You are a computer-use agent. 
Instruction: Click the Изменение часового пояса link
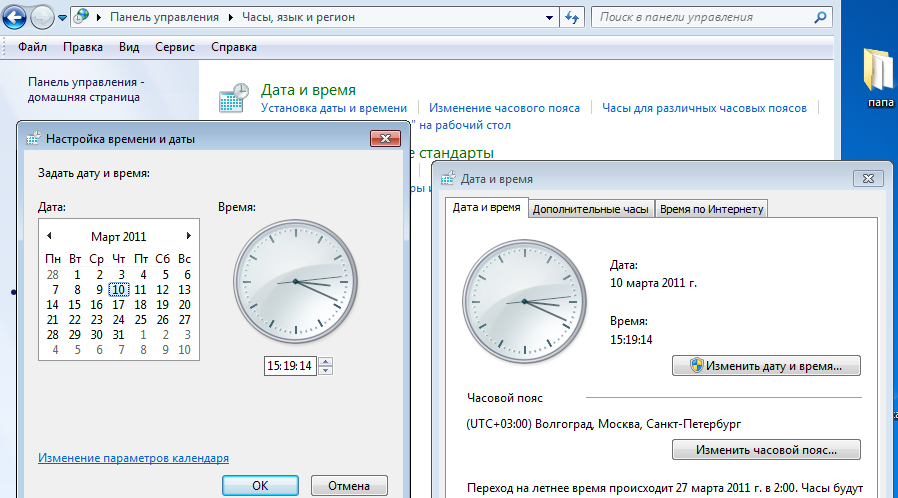(504, 108)
